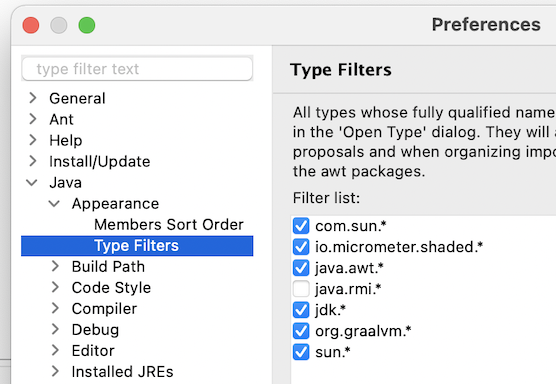Expand the Build Path node

[55, 266]
